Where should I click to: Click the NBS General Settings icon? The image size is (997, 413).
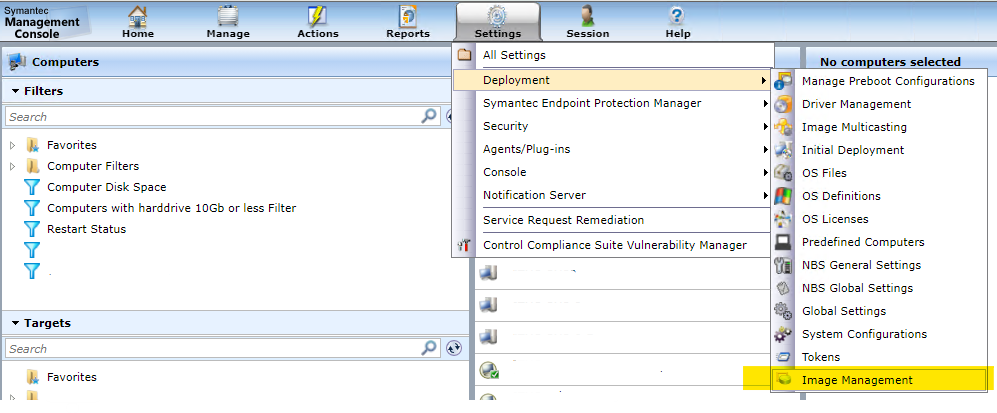[x=783, y=265]
